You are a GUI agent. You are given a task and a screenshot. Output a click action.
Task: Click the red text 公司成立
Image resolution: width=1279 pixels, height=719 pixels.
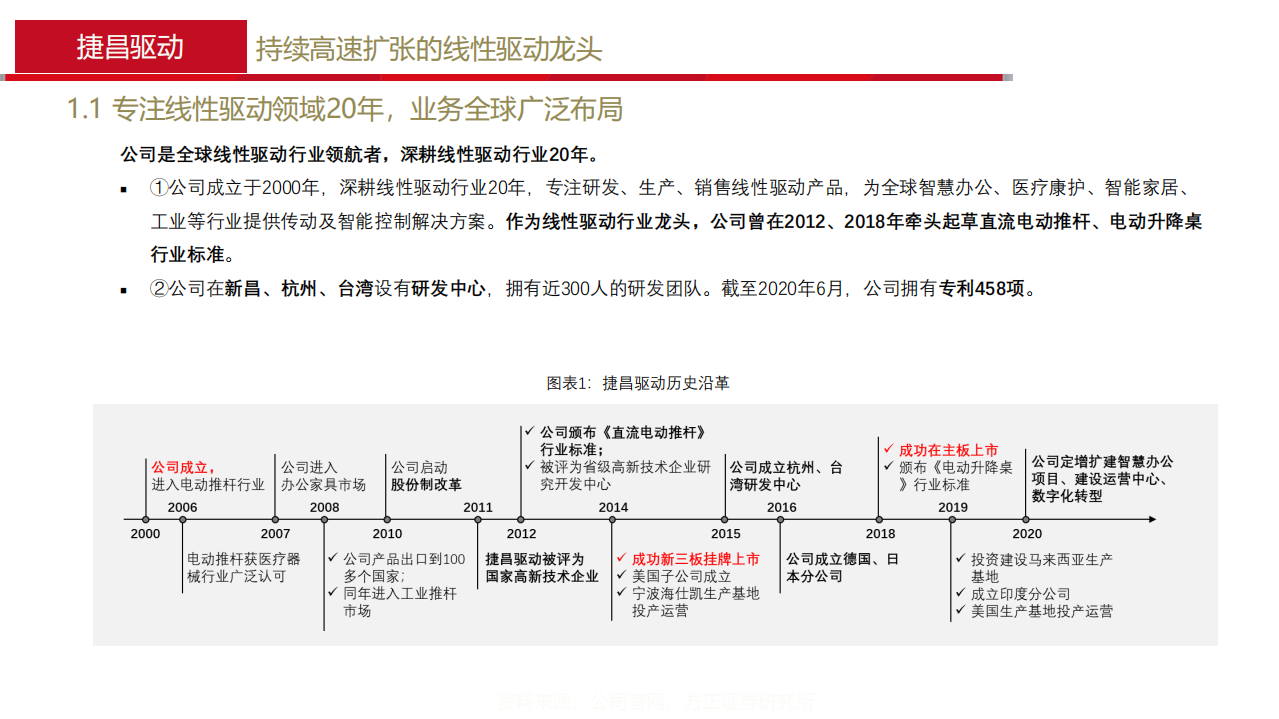179,465
